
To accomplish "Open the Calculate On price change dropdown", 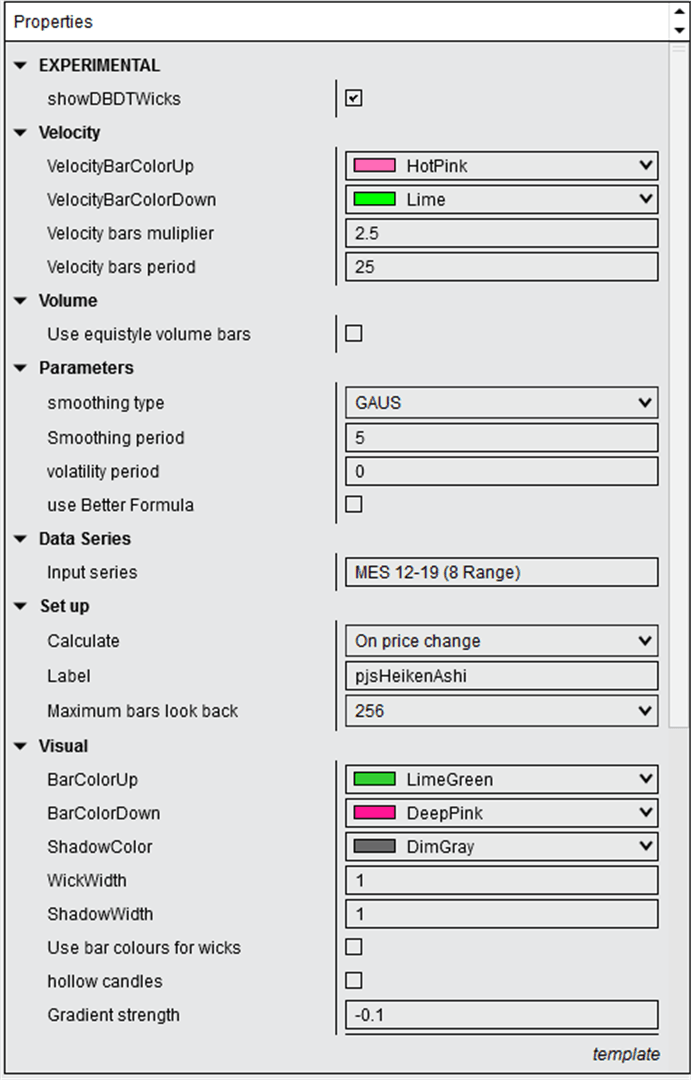I will 502,641.
